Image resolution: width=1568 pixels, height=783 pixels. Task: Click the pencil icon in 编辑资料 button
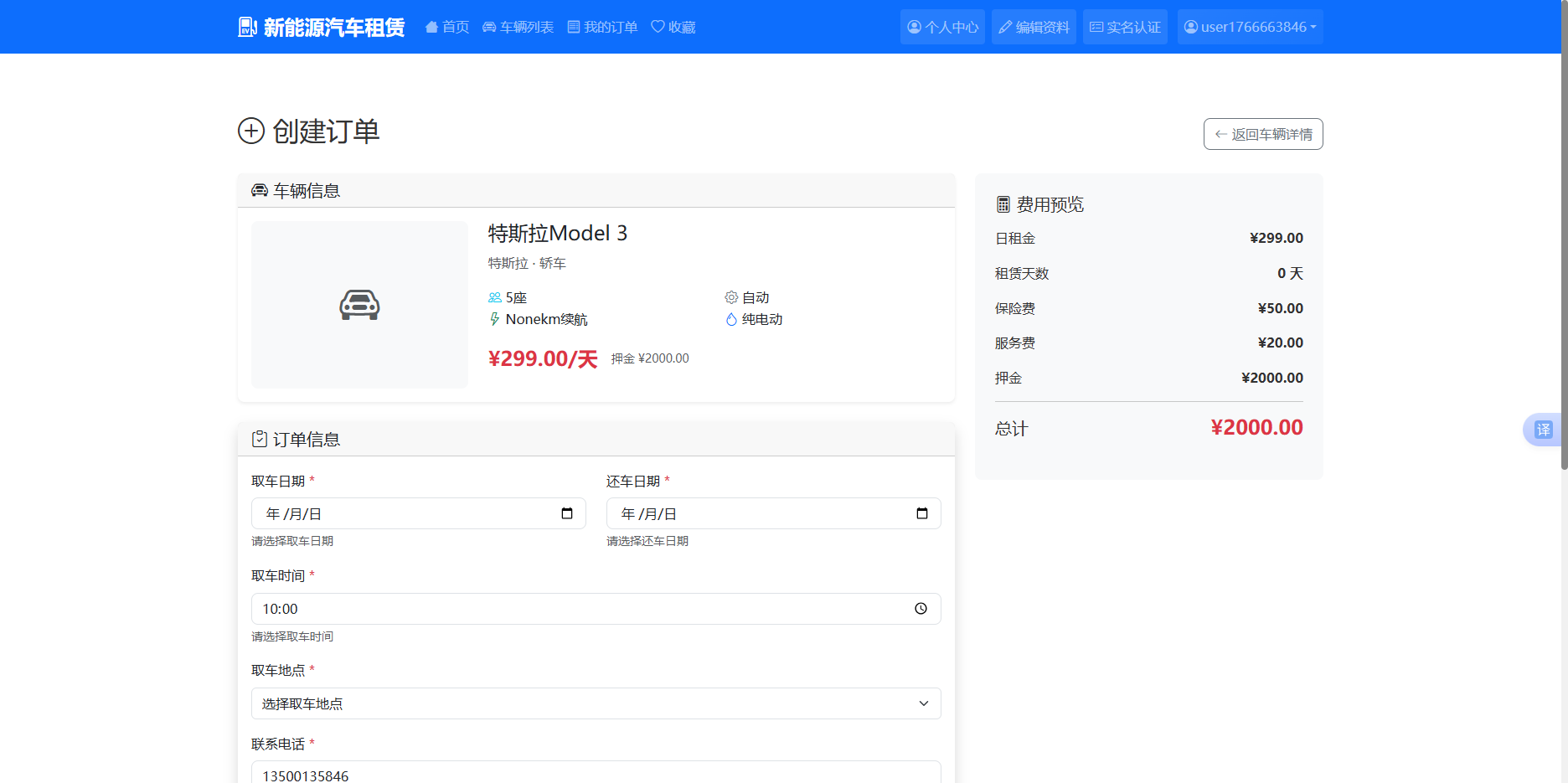tap(1005, 27)
